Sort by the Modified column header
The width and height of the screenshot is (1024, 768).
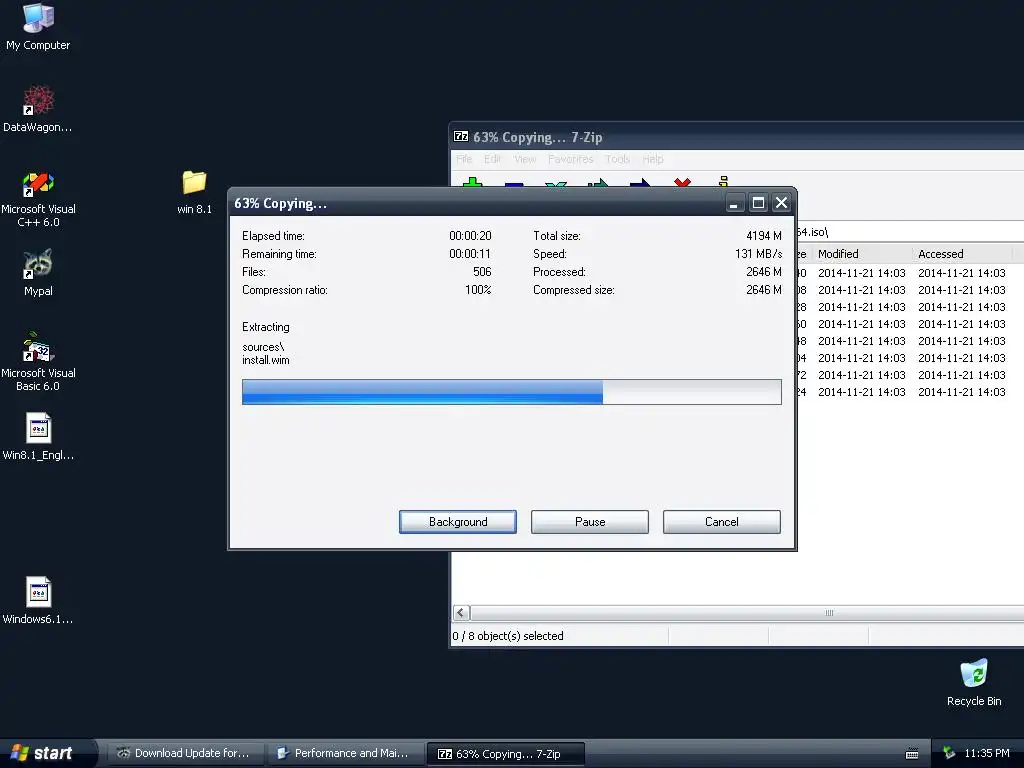tap(862, 254)
